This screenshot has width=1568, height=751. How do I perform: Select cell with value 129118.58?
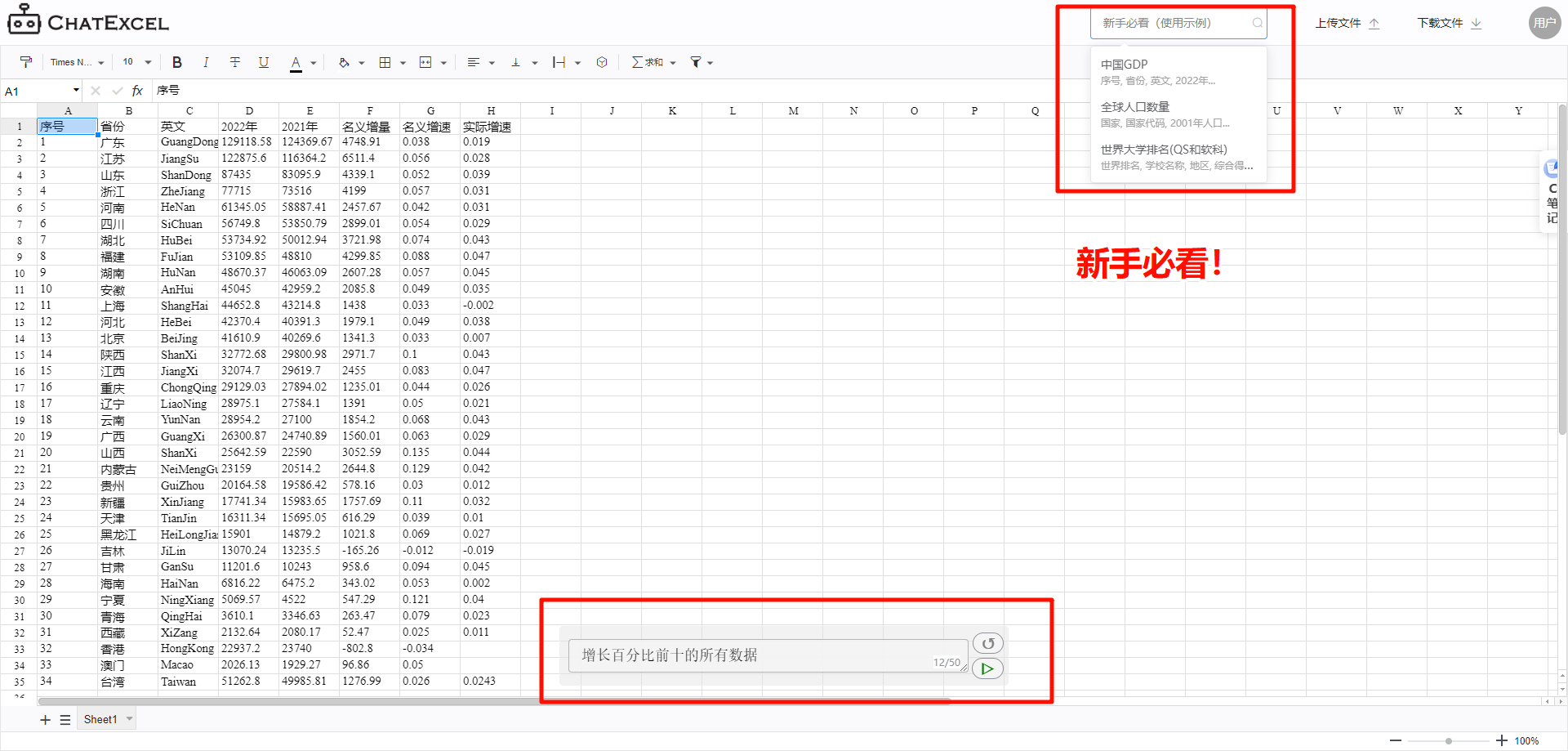coord(248,142)
